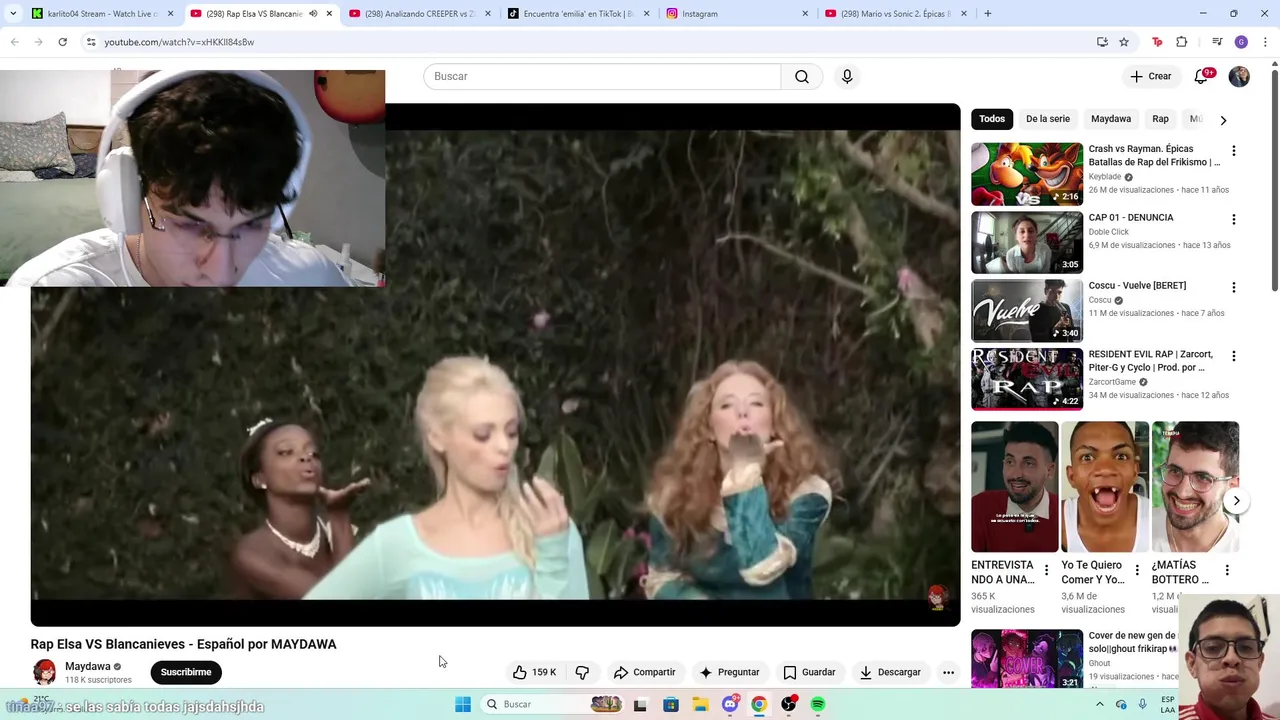Open options menu for RESIDENT EVIL RAP
Screen dimensions: 1280x720
point(1233,356)
